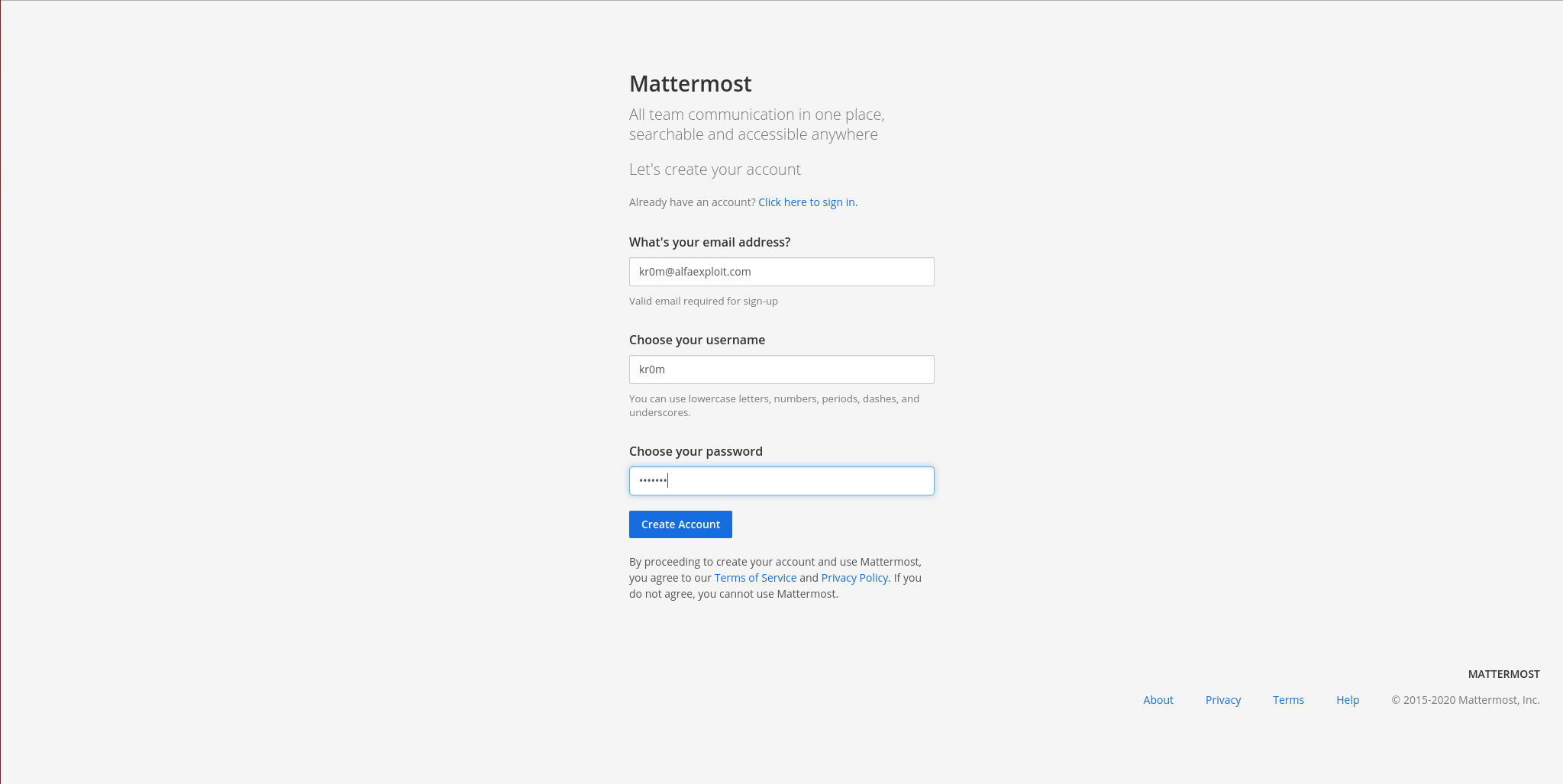Screen dimensions: 1563x784
Task: Focus the email address input field
Action: pyautogui.click(x=781, y=272)
